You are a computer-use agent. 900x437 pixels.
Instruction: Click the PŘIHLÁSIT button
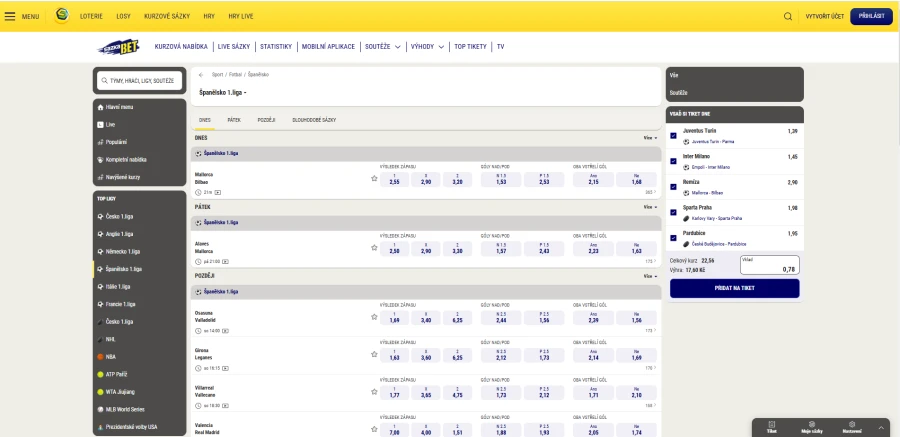[x=871, y=16]
